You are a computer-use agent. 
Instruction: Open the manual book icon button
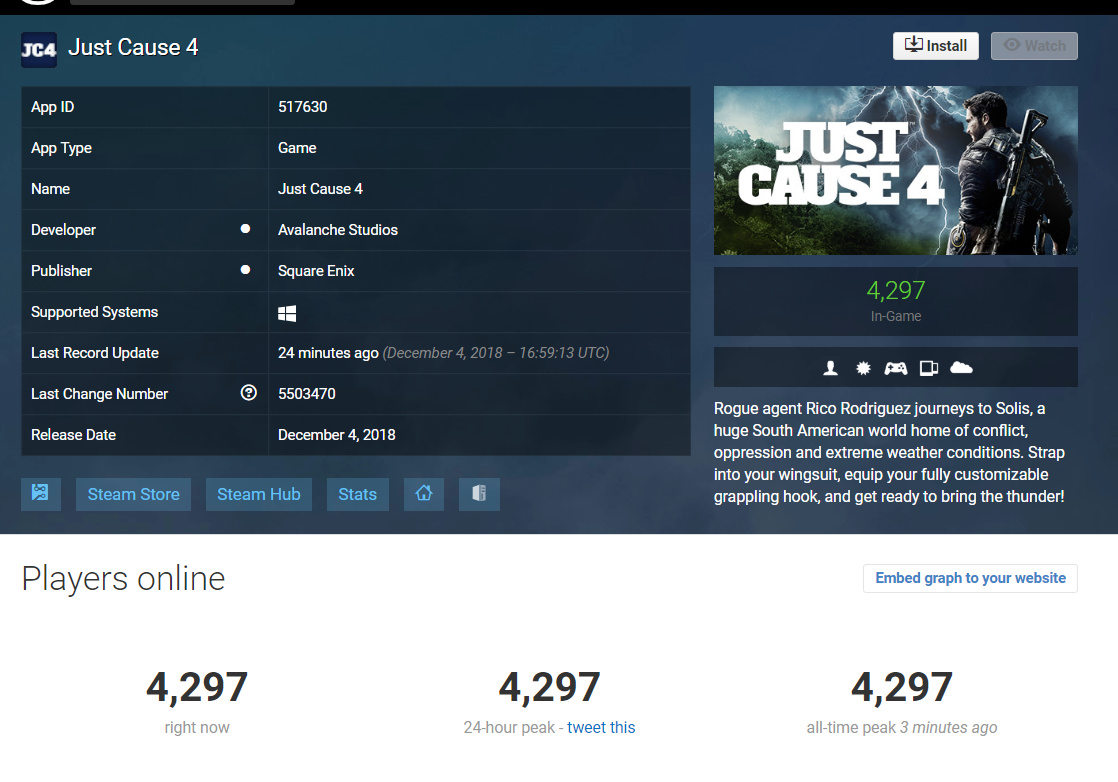[x=479, y=494]
